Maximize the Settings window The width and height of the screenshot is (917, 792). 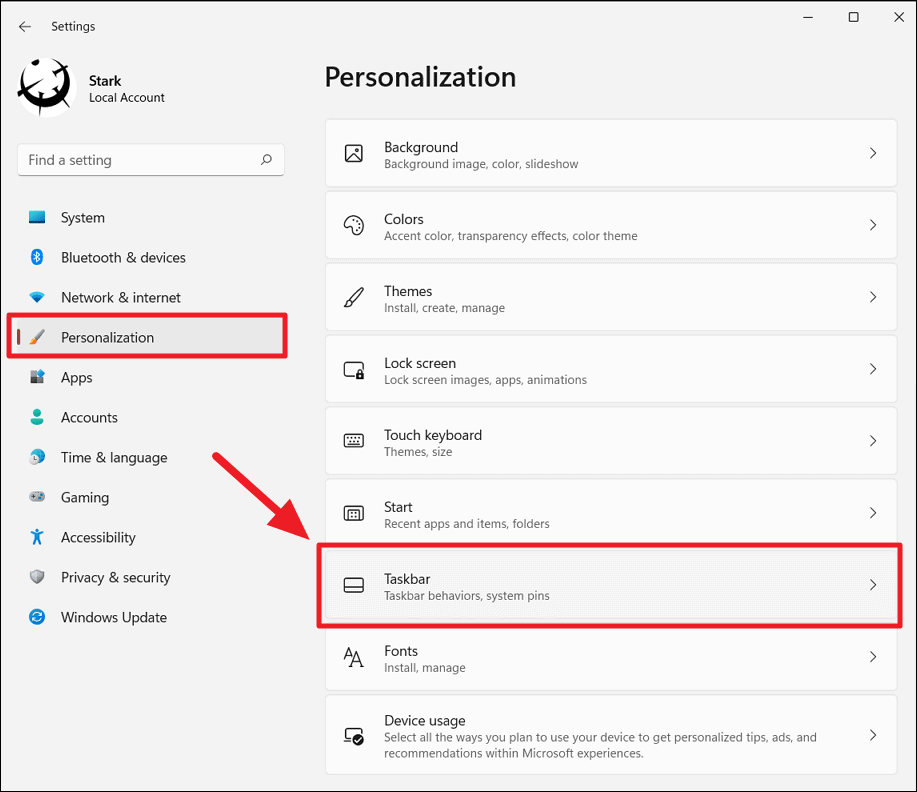tap(854, 17)
